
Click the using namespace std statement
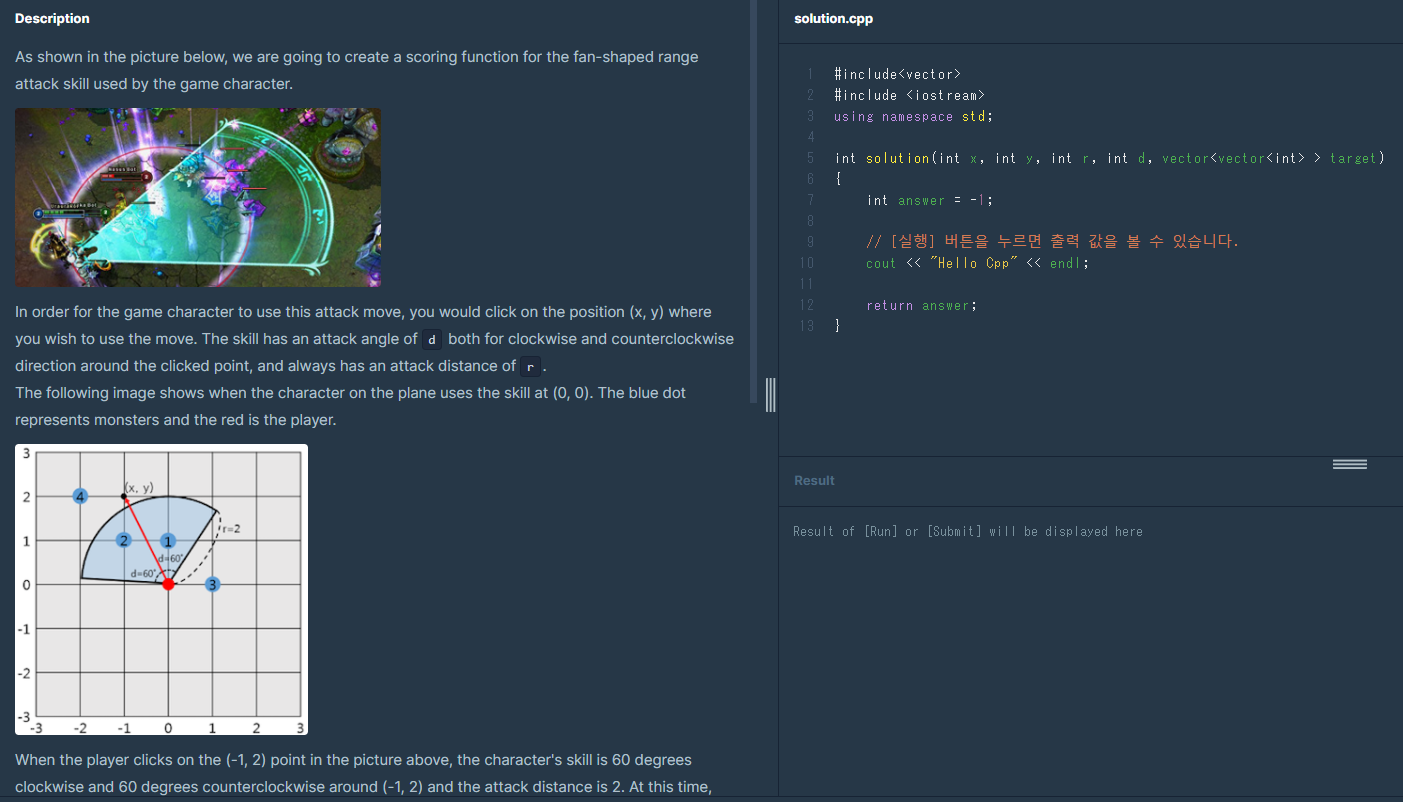(x=912, y=116)
